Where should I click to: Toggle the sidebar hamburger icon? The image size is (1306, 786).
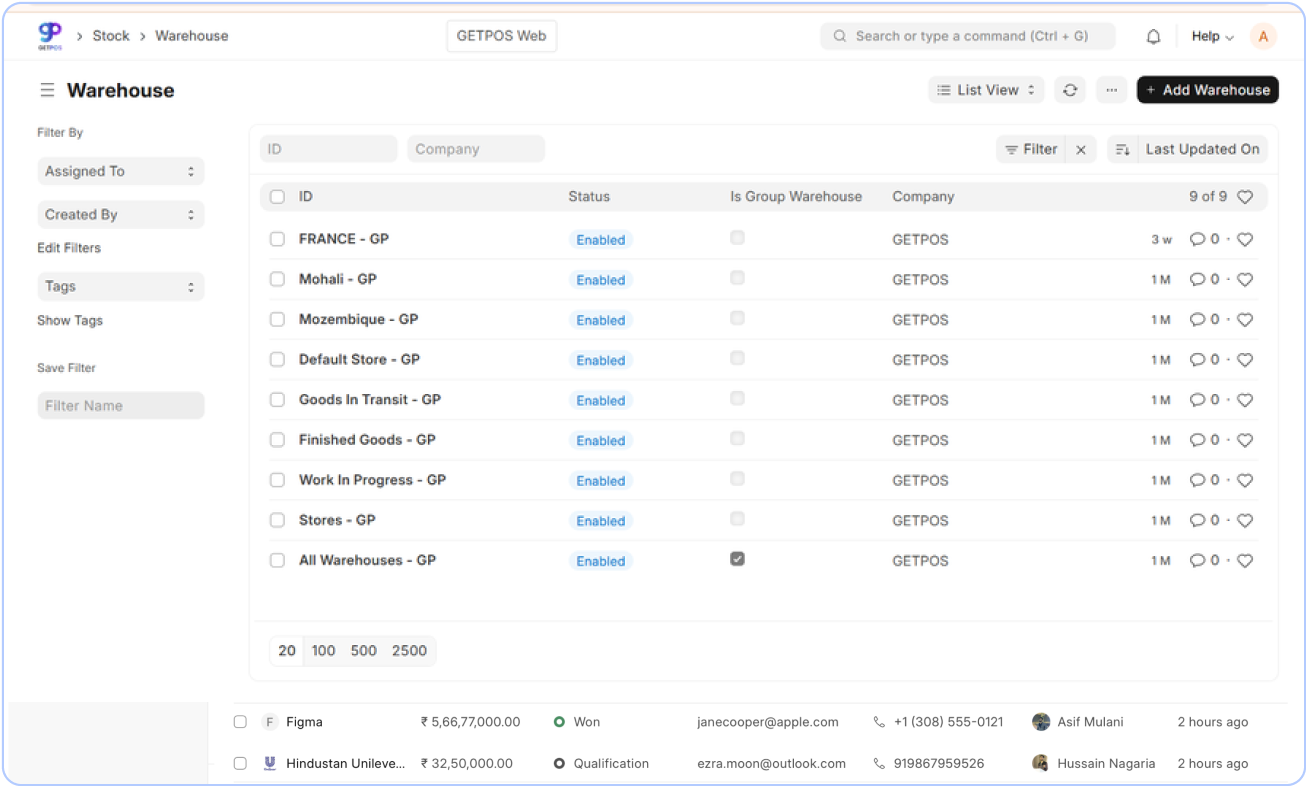click(47, 90)
